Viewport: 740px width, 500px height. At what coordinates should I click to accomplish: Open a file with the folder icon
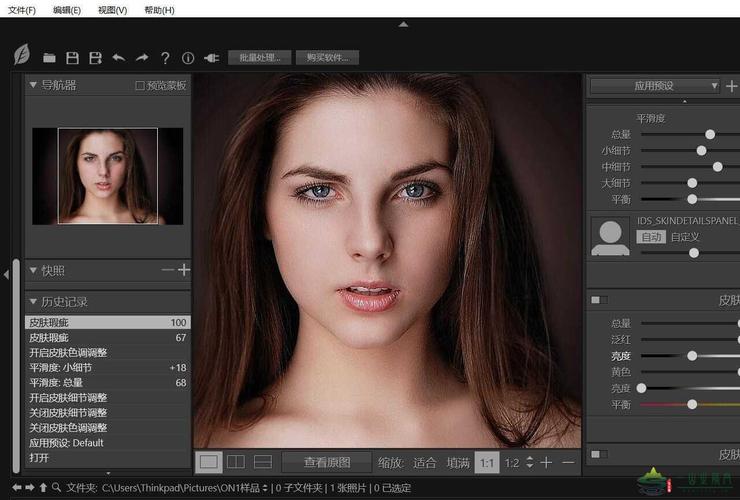(49, 58)
